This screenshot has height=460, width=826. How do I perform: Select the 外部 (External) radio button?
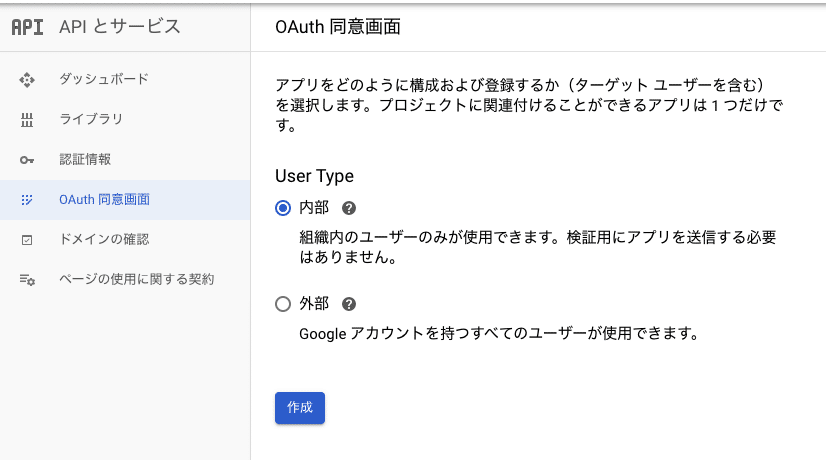(x=283, y=304)
